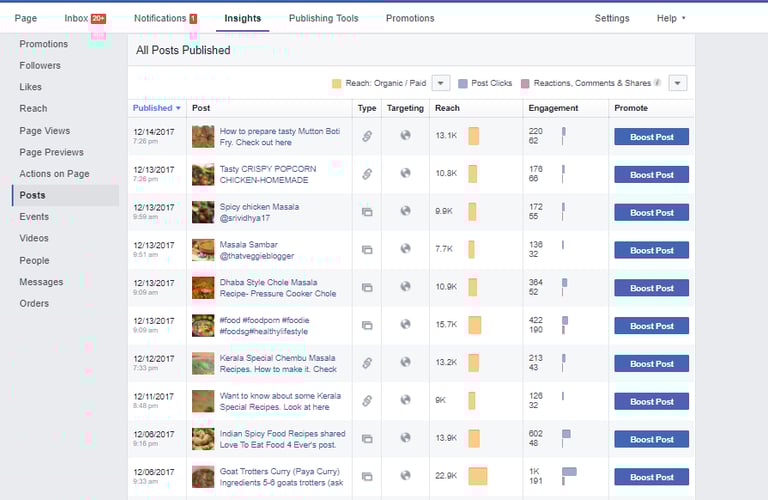Open the top Promotions tab

click(x=410, y=18)
